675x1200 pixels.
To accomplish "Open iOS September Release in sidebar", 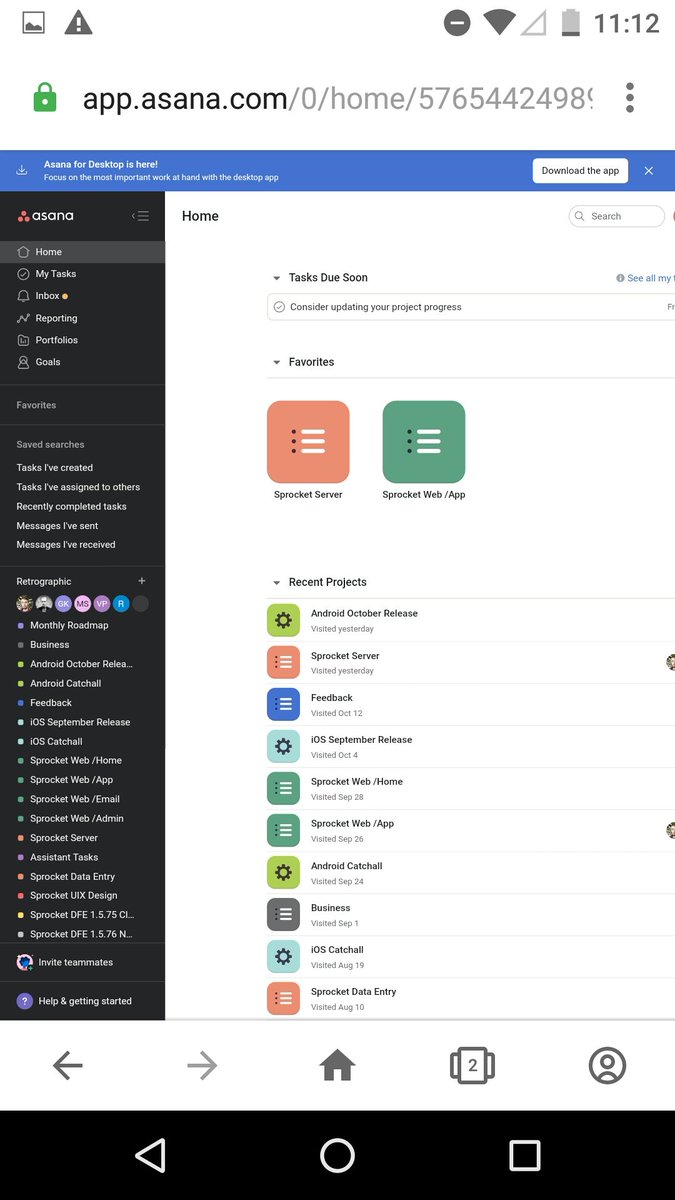I will coord(80,722).
